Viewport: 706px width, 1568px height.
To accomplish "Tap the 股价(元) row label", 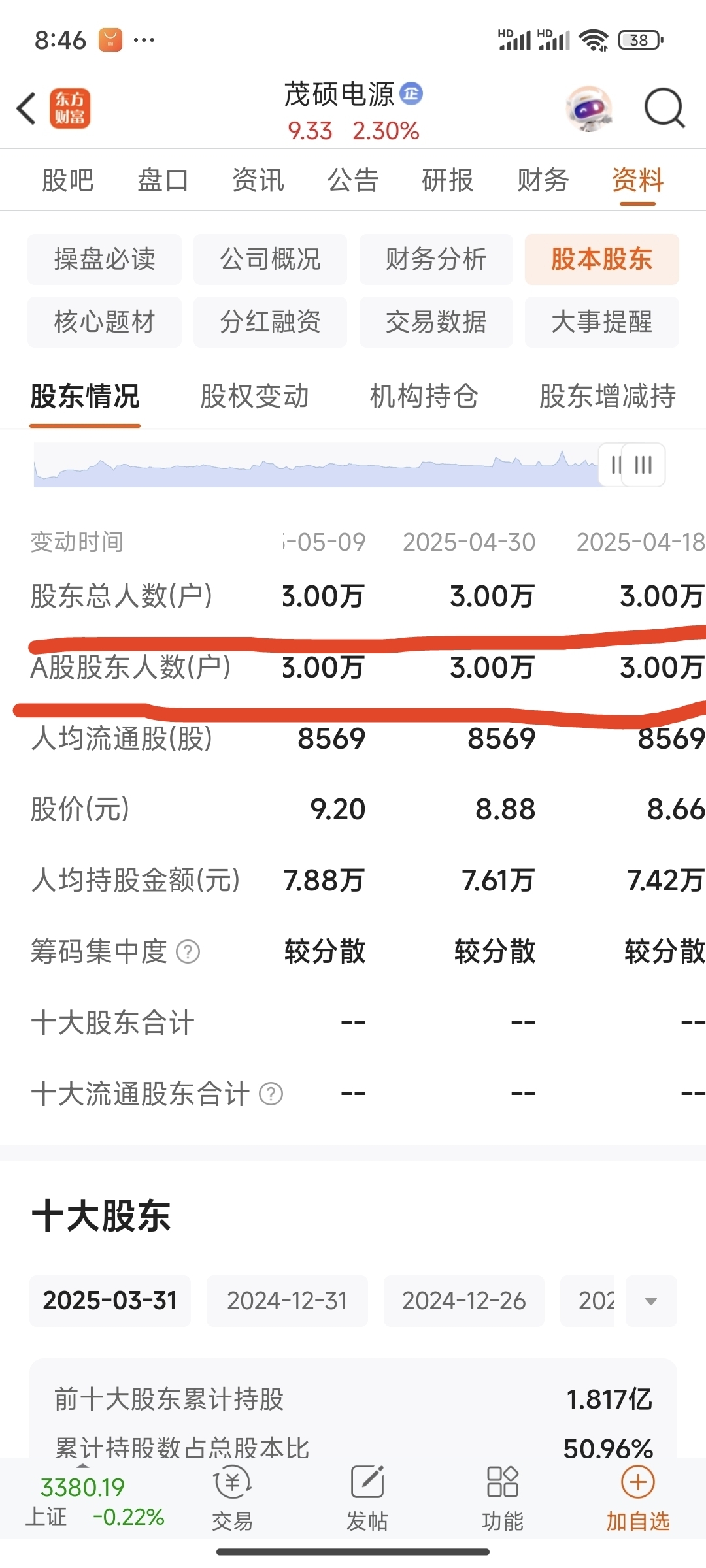I will tap(80, 809).
